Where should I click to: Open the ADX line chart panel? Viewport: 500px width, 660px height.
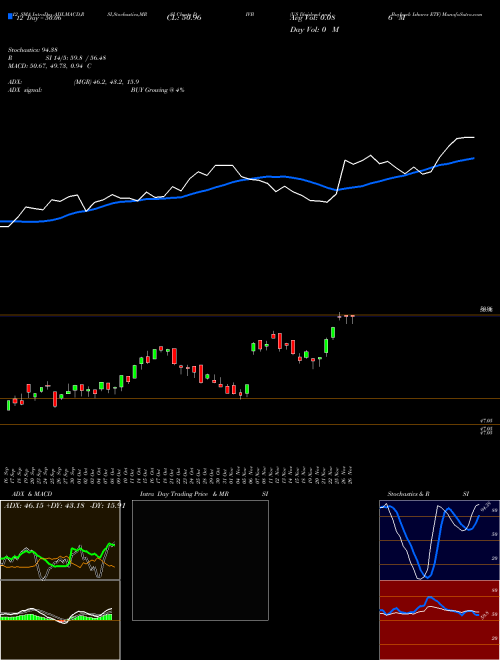[60, 540]
